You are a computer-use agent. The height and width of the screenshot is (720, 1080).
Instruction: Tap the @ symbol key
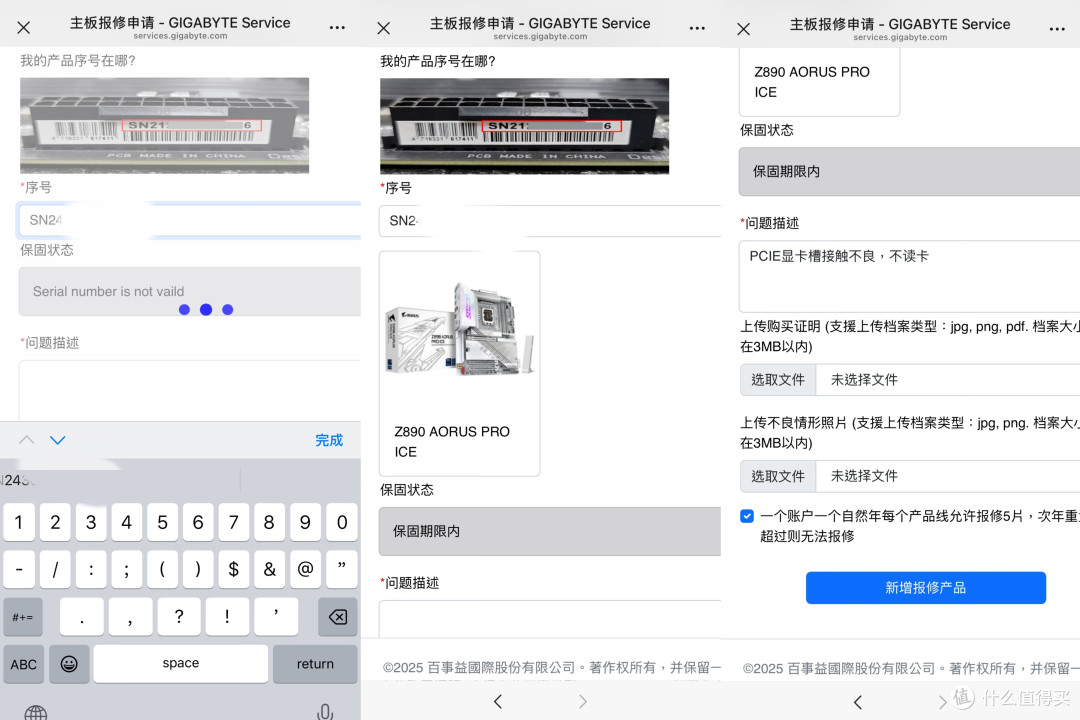point(305,569)
